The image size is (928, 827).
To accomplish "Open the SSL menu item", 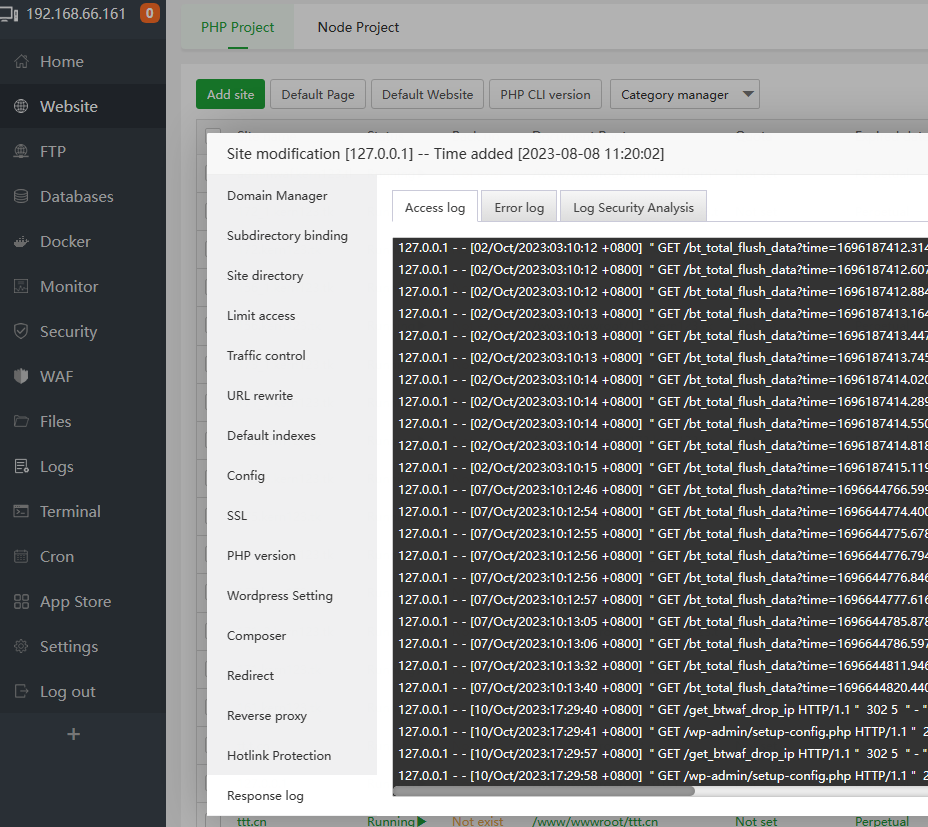I will click(x=237, y=515).
